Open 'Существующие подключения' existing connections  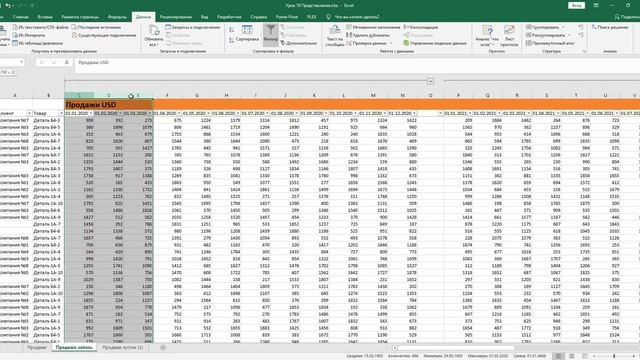tap(104, 35)
